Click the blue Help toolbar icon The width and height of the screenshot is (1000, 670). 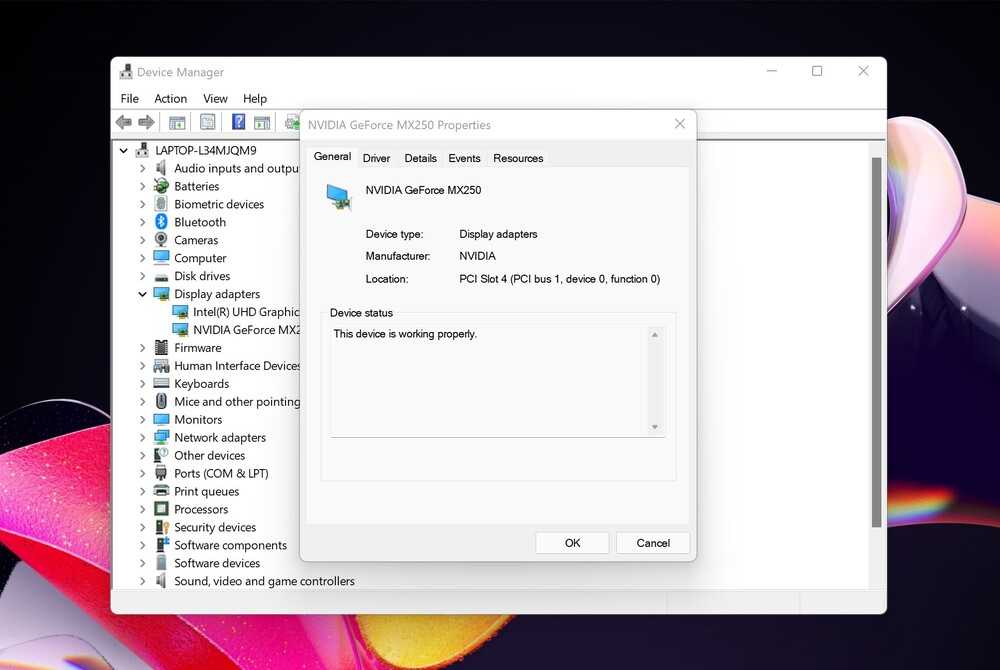pos(238,122)
